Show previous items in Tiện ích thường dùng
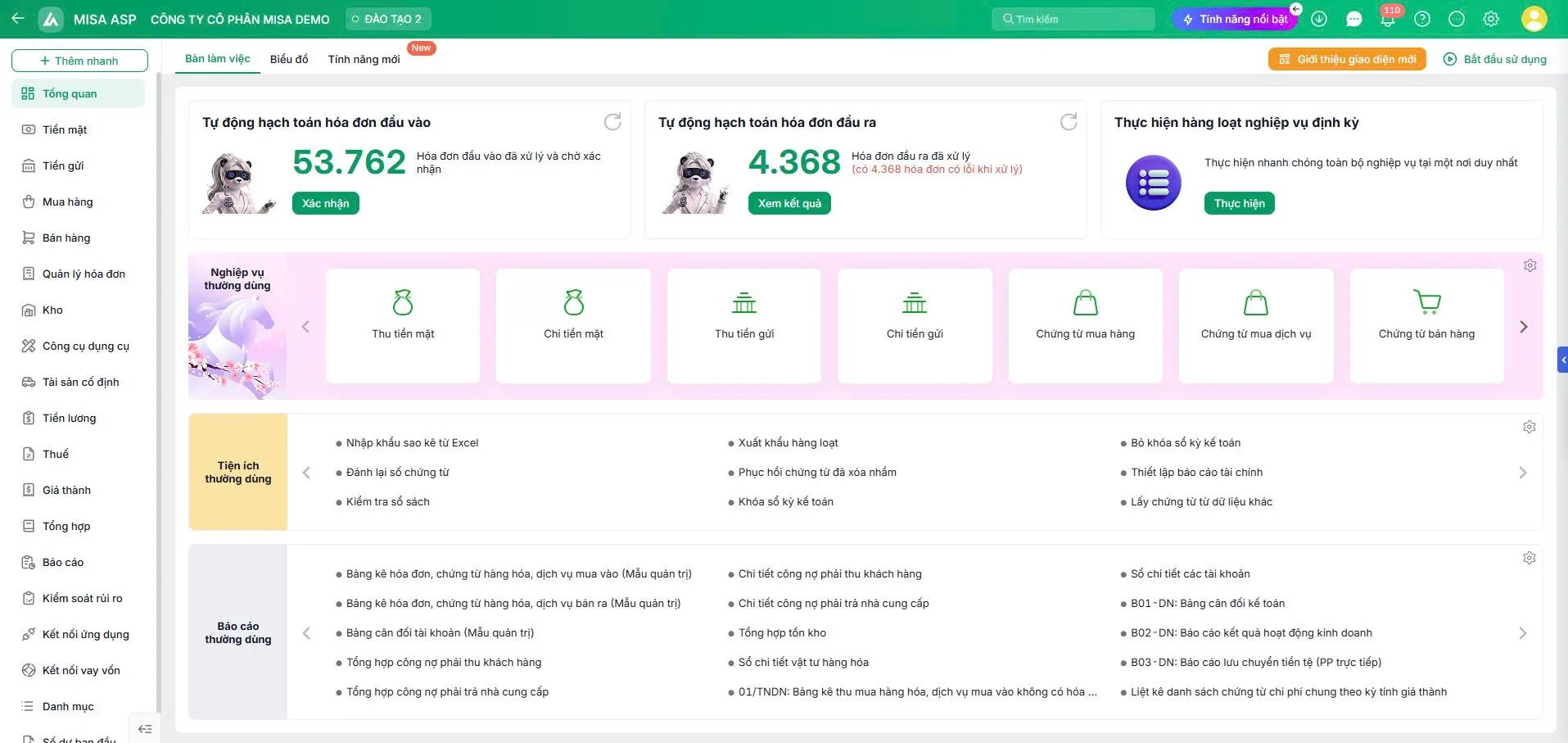The width and height of the screenshot is (1568, 743). [306, 473]
